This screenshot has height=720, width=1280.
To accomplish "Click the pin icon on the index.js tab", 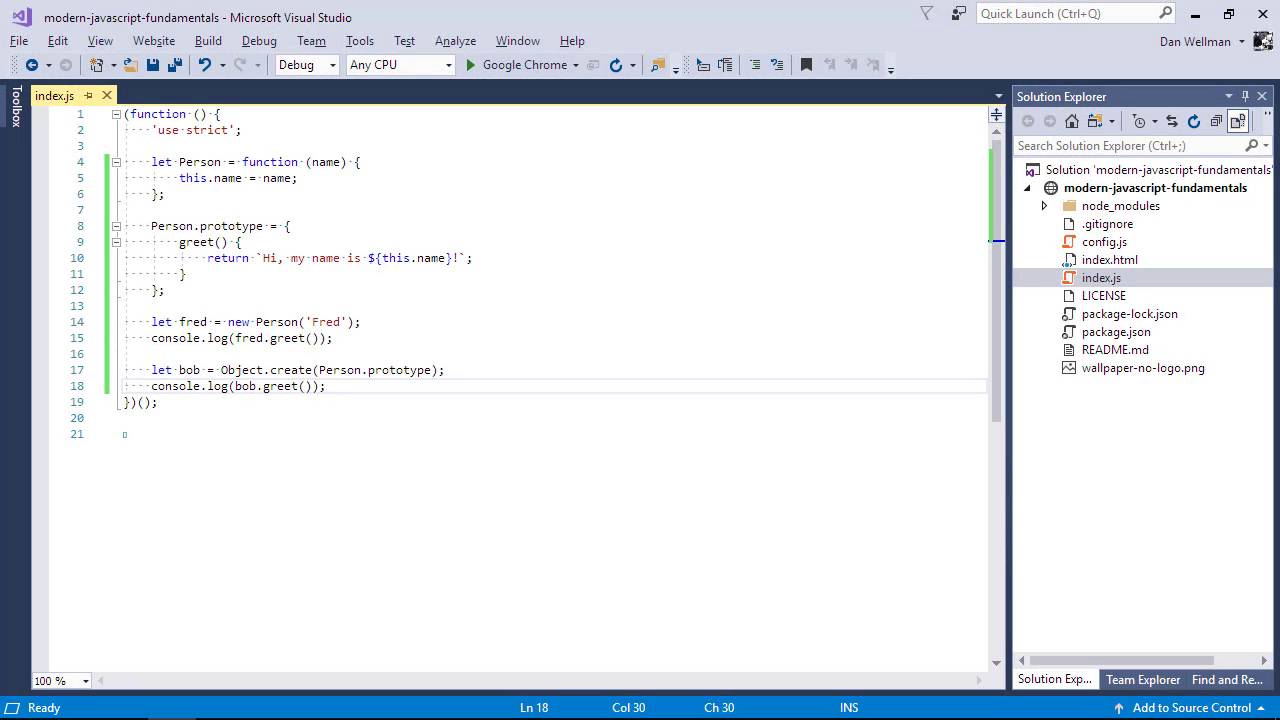I will click(88, 96).
